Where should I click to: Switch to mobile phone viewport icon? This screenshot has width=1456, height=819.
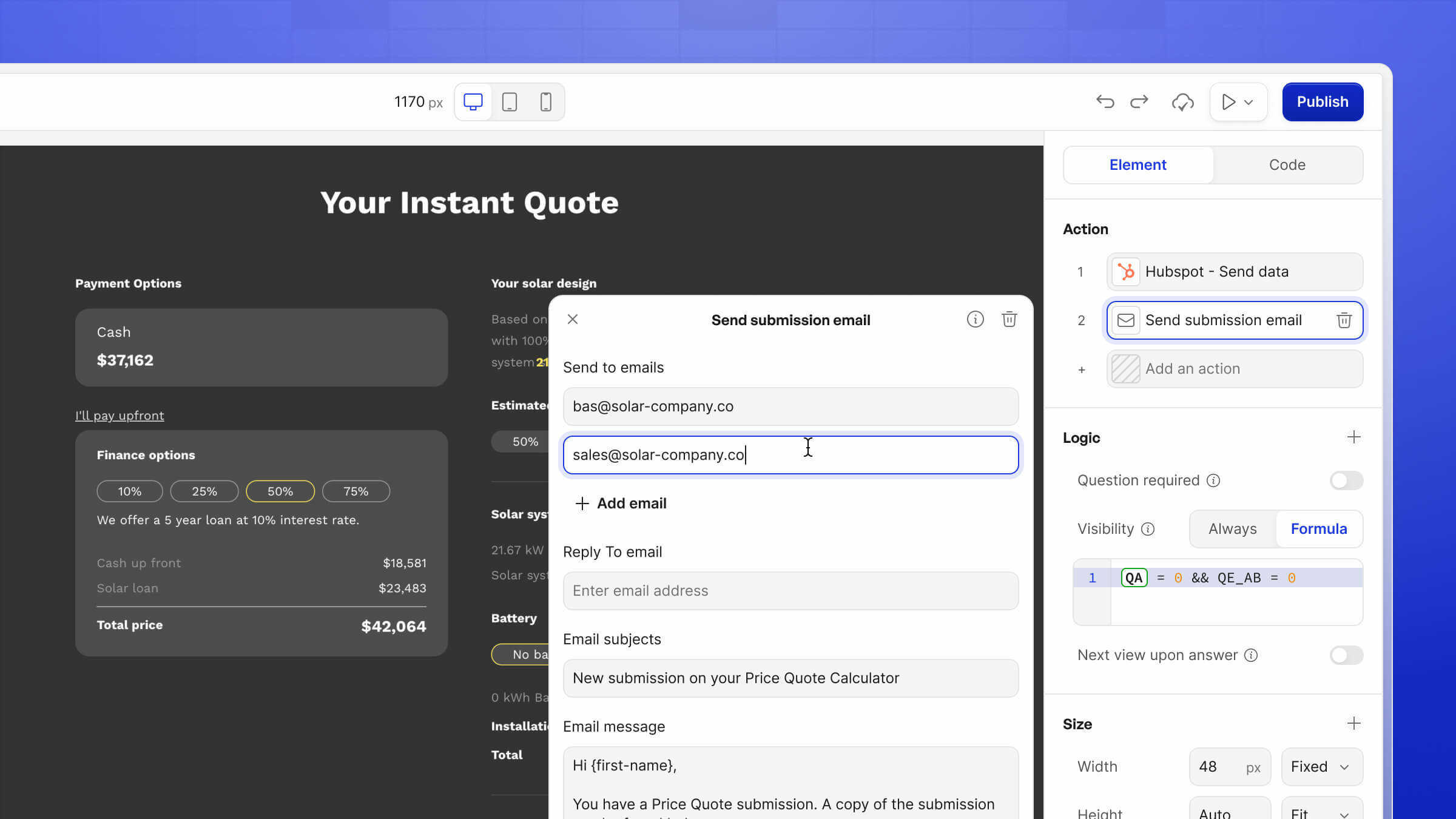(x=545, y=102)
